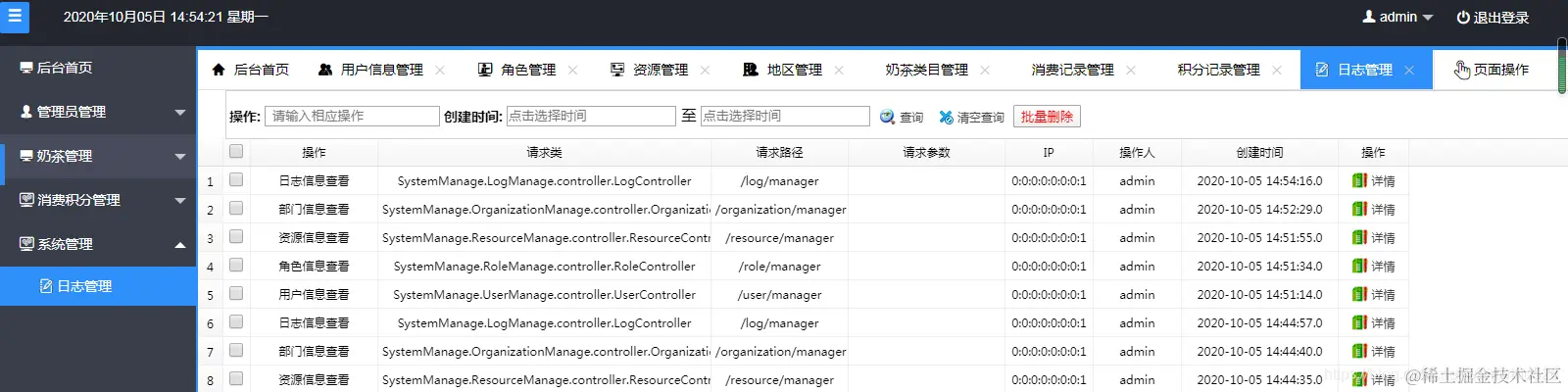
Task: Open 后台首页 in the sidebar
Action: click(98, 68)
